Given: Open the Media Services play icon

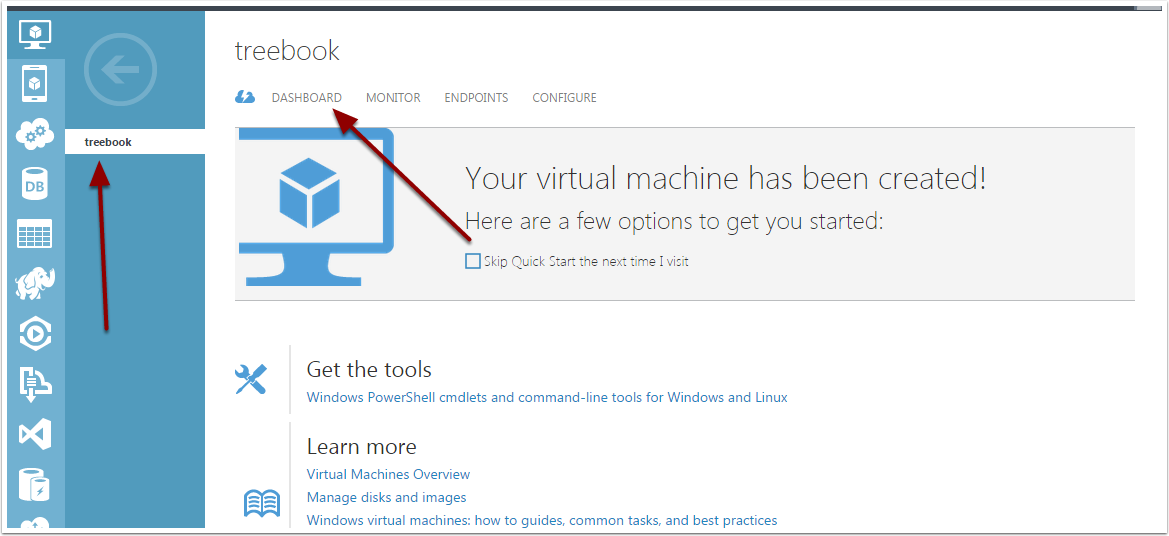Looking at the screenshot, I should pos(35,335).
